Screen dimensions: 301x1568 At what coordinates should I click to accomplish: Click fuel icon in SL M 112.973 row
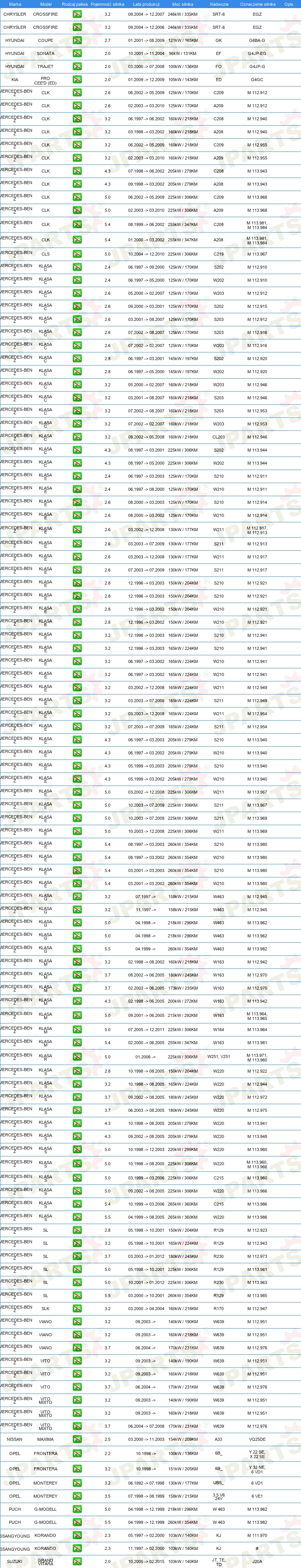point(77,1256)
